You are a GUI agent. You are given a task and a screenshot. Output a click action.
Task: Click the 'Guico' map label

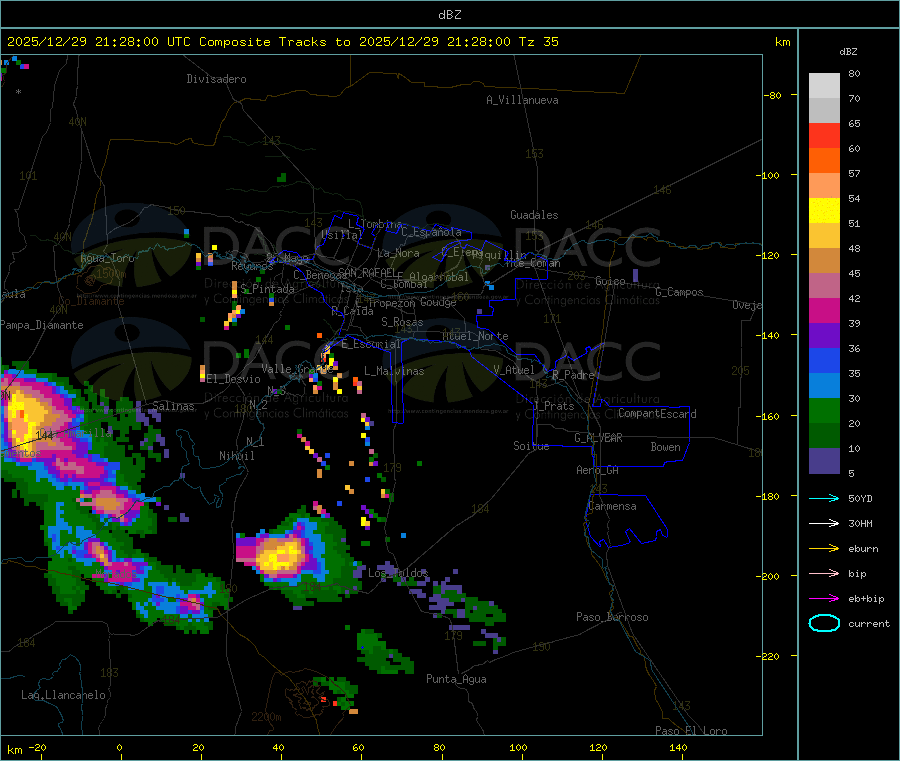tap(610, 281)
